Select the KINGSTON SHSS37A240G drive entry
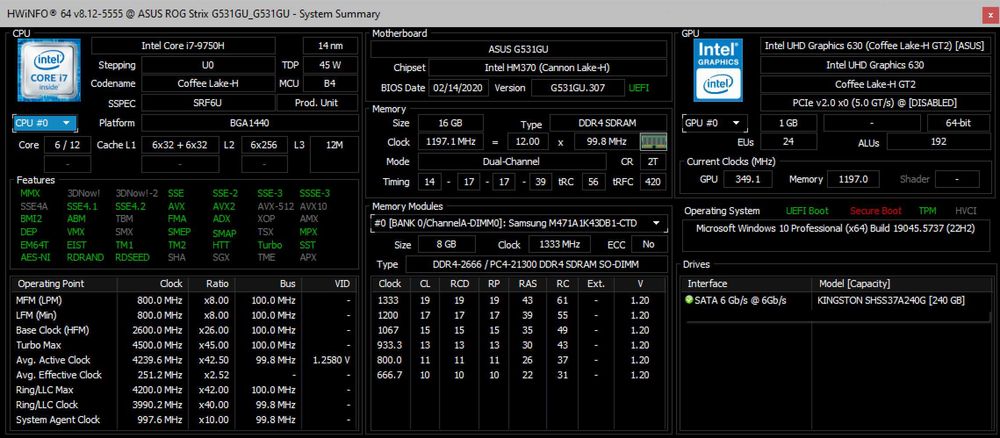This screenshot has width=1000, height=438. coord(890,300)
